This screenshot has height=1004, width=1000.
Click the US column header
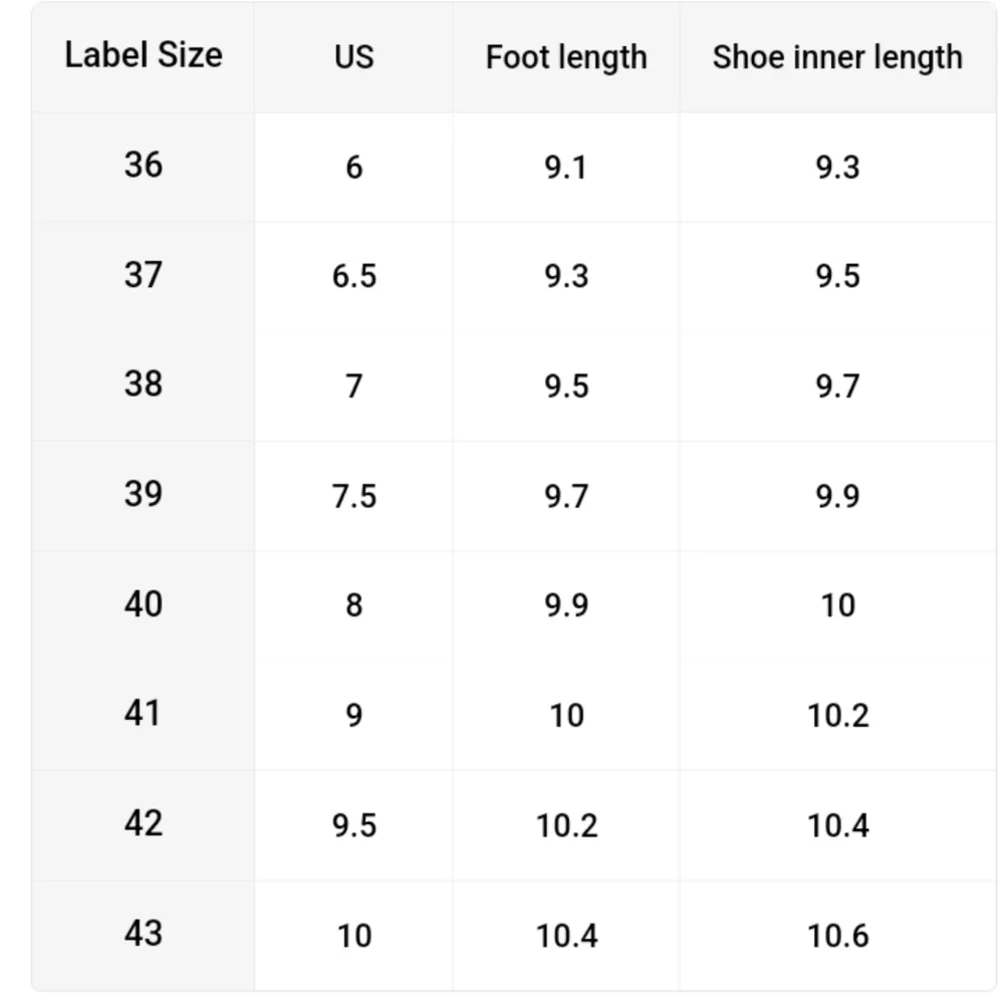pyautogui.click(x=353, y=57)
